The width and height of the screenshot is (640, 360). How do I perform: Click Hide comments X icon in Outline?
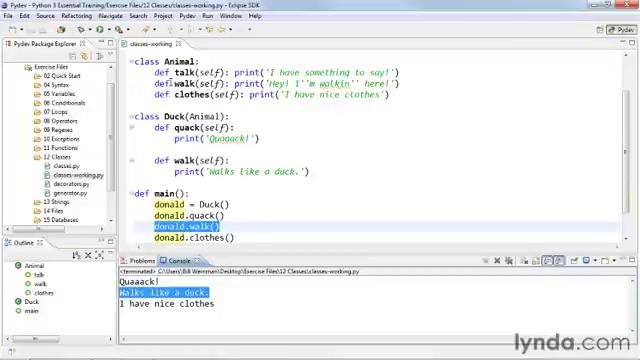coord(88,256)
